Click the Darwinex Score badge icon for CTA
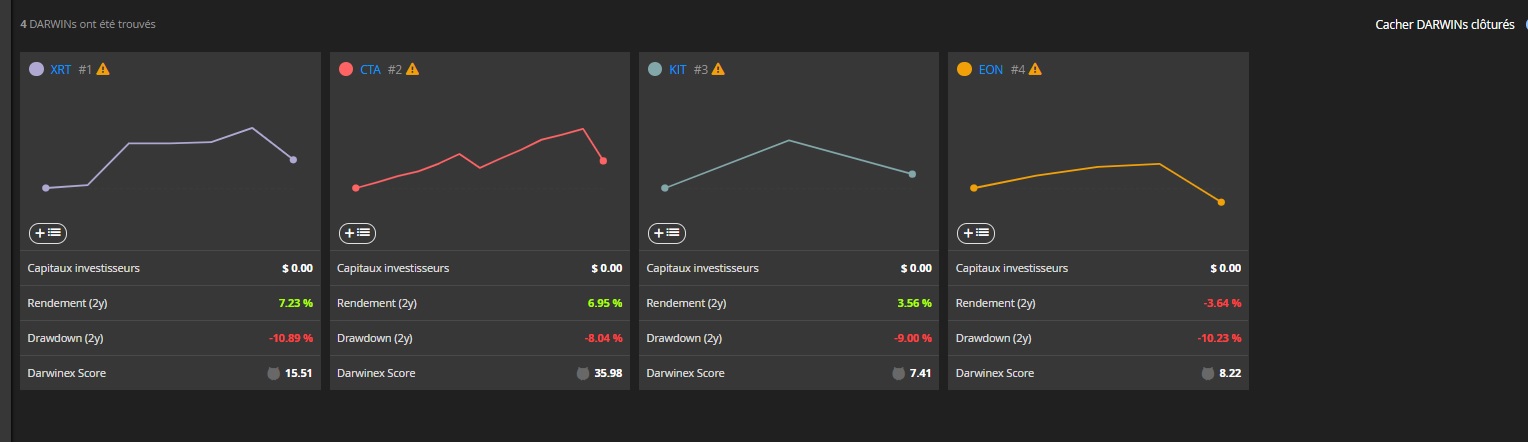The width and height of the screenshot is (1528, 442). coord(583,373)
